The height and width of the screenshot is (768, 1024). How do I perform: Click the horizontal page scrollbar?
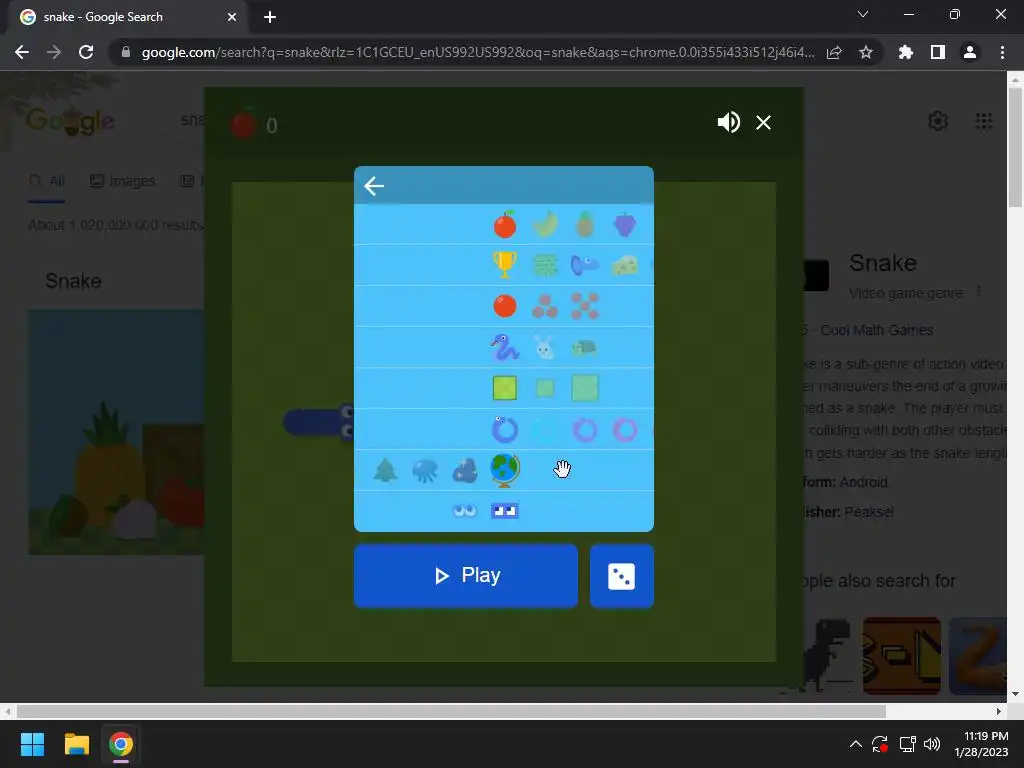pos(451,711)
